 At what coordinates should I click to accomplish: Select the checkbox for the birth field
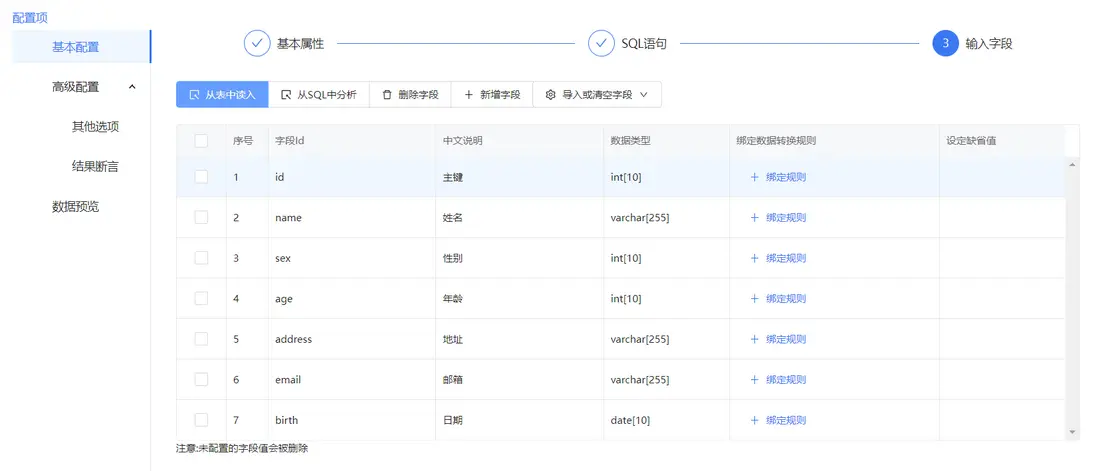[201, 420]
